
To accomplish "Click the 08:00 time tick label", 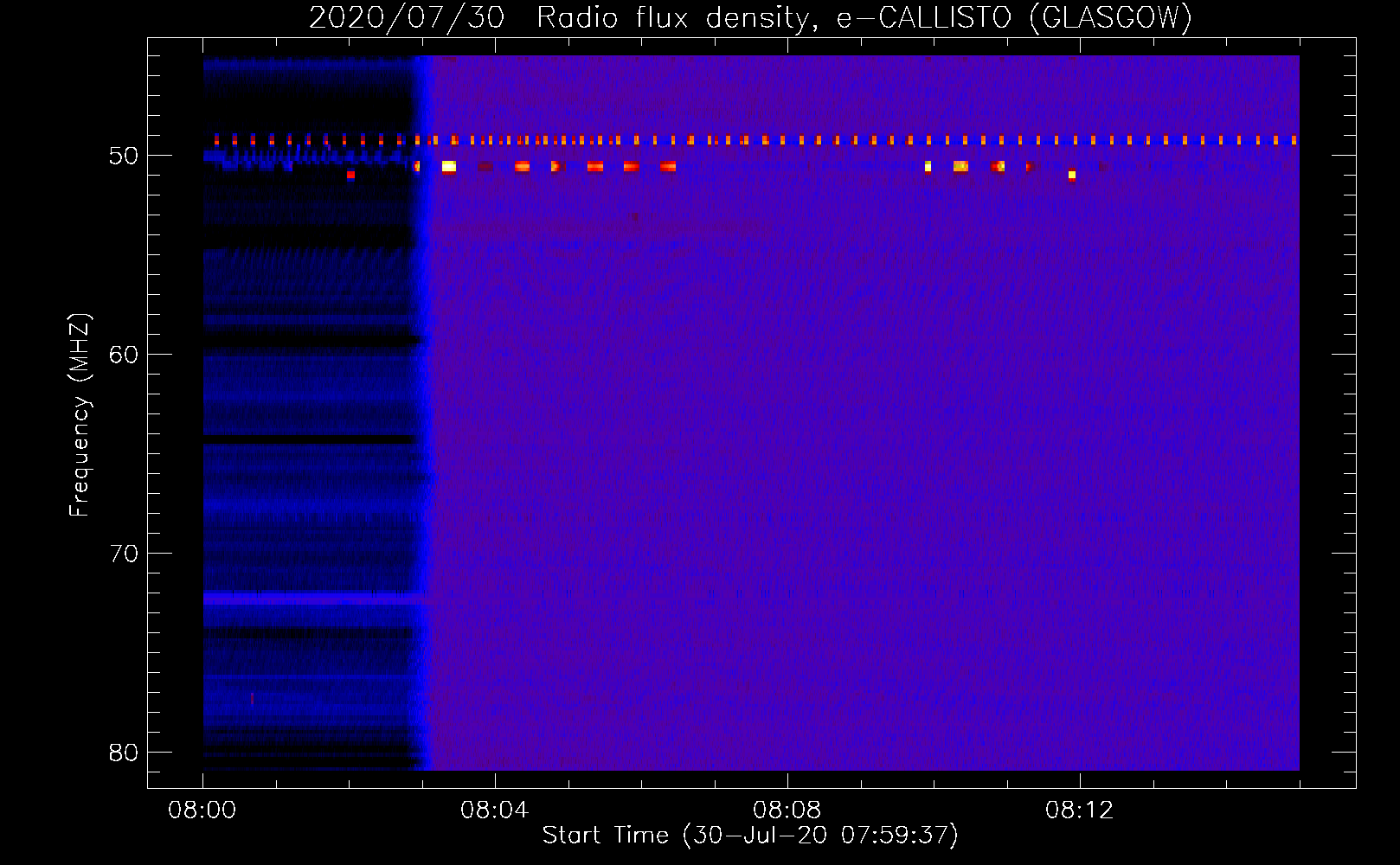I will tap(202, 811).
